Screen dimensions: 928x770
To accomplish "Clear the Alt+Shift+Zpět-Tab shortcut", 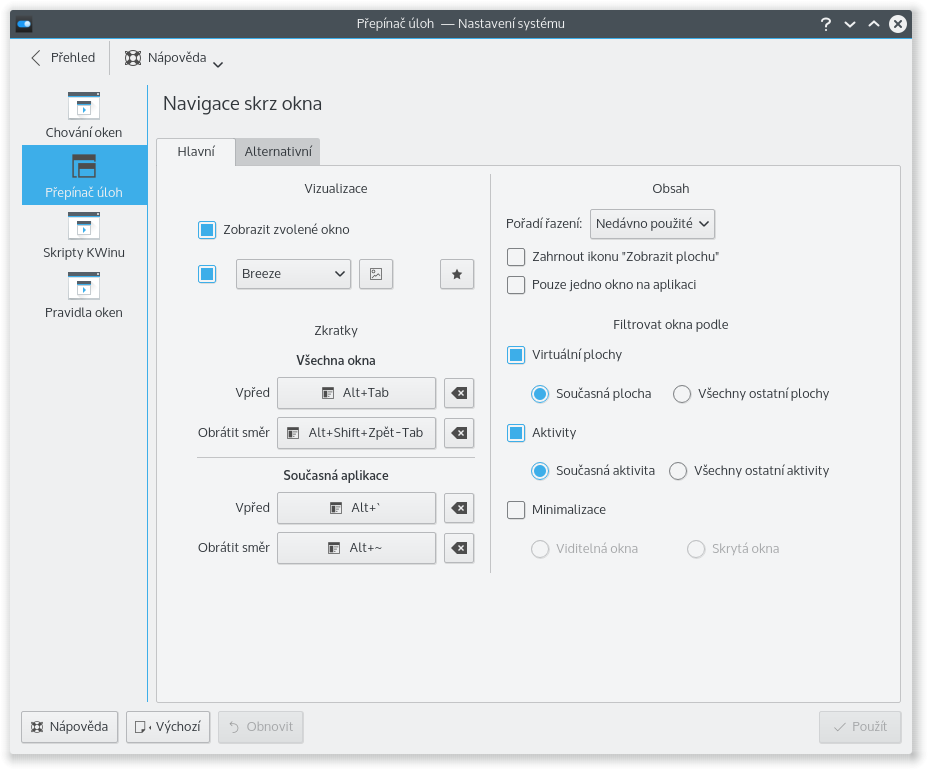I will [x=459, y=433].
